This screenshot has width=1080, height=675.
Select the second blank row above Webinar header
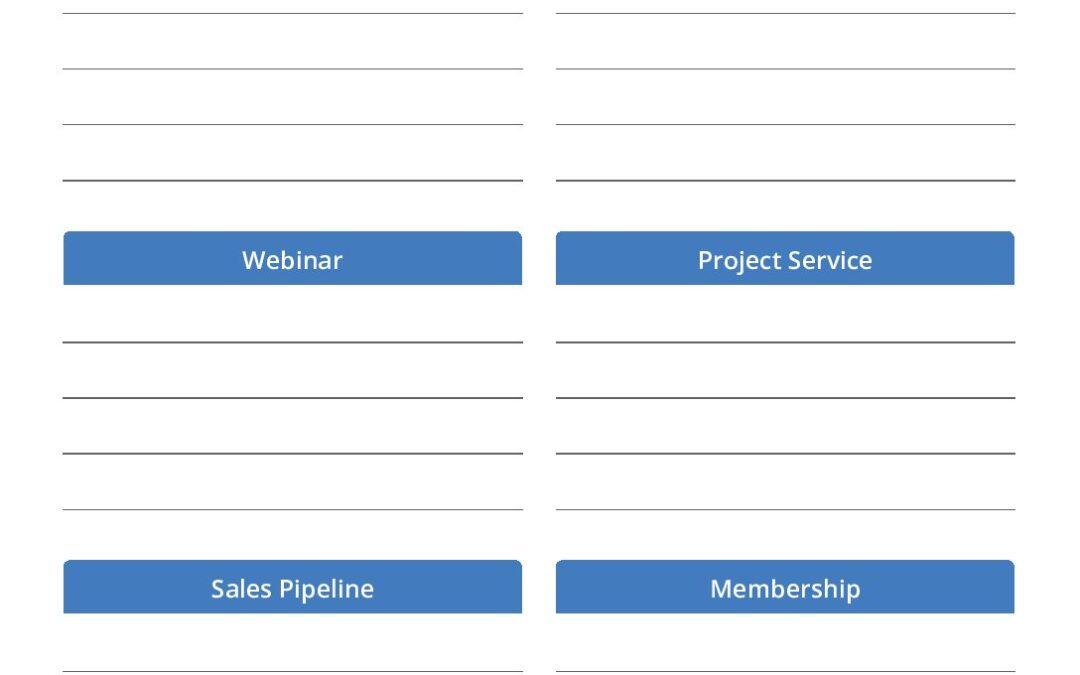tap(292, 98)
